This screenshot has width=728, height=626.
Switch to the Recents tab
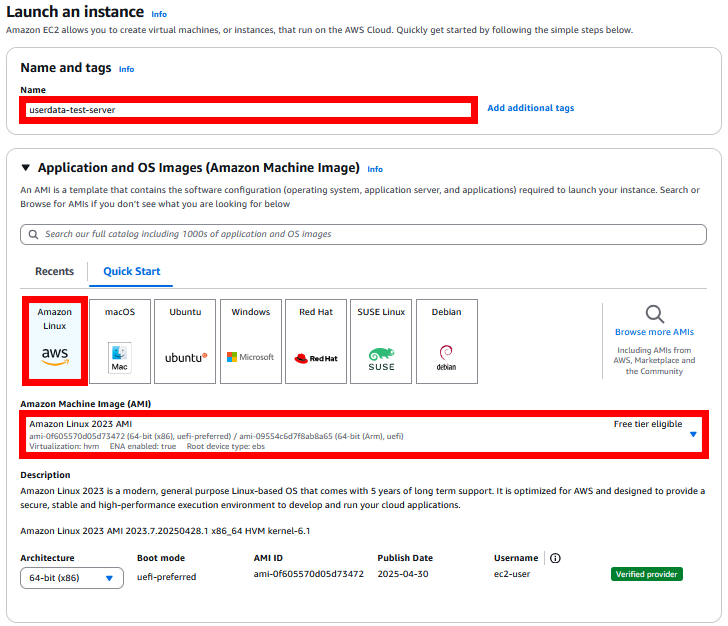(x=54, y=271)
